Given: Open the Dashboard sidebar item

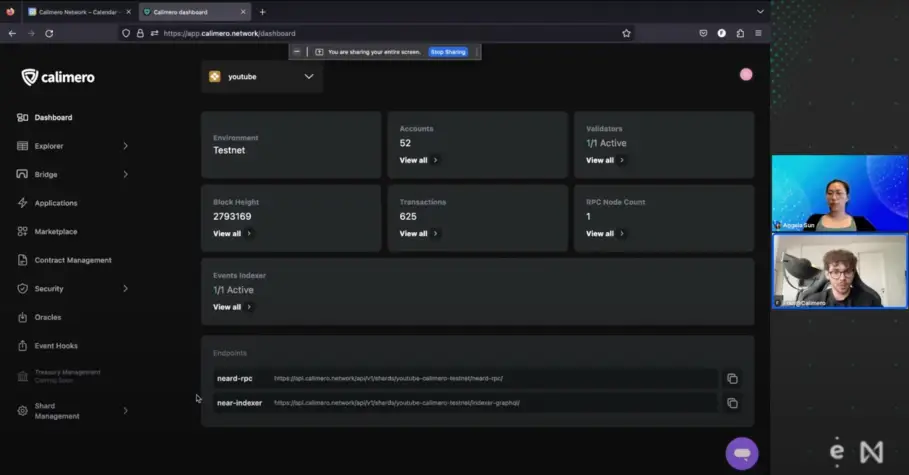Looking at the screenshot, I should pyautogui.click(x=53, y=118).
